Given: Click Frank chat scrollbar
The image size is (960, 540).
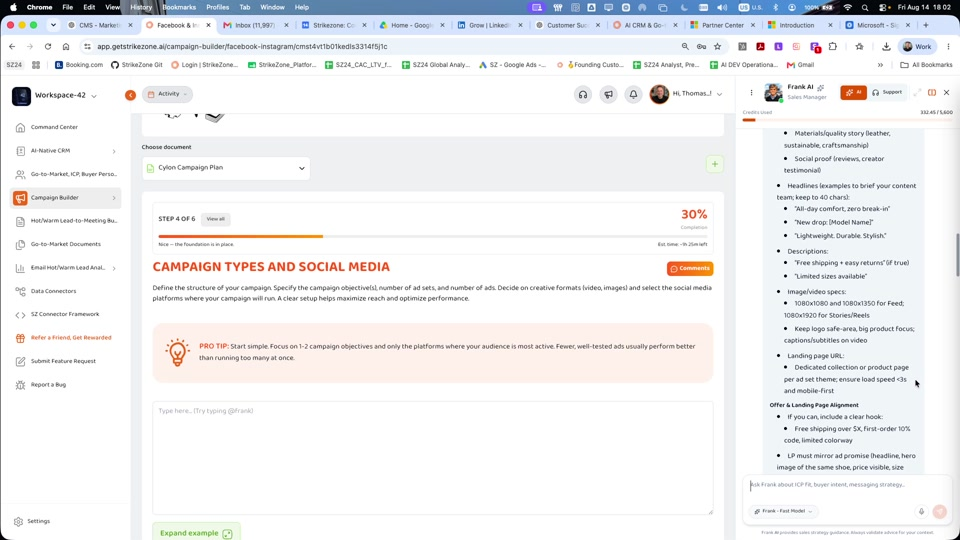Looking at the screenshot, I should 957,255.
